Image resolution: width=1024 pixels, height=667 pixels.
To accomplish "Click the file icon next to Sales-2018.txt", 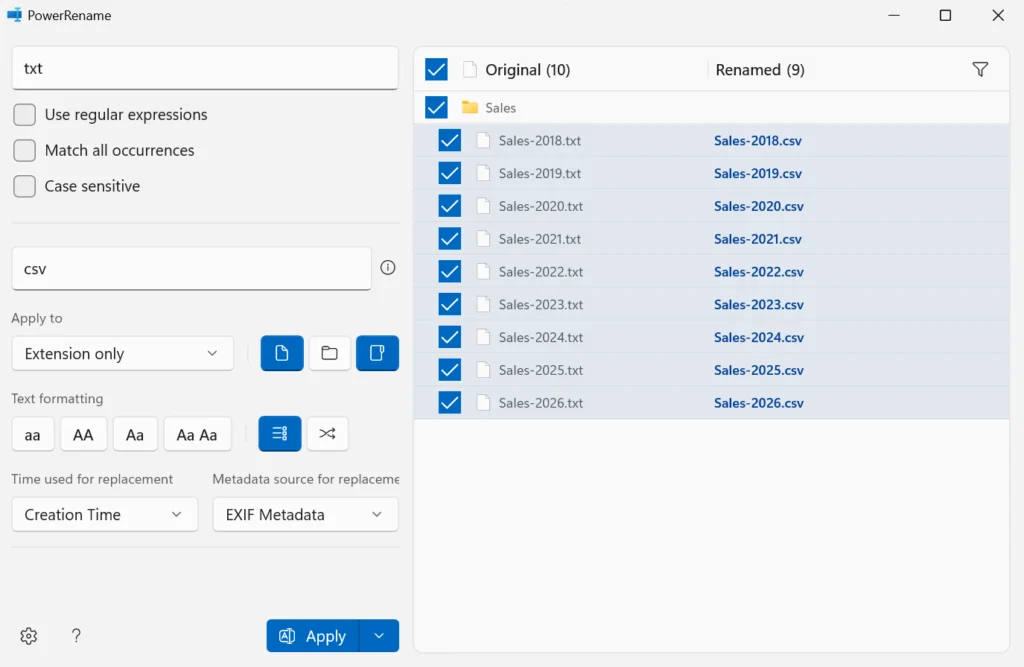I will 483,140.
